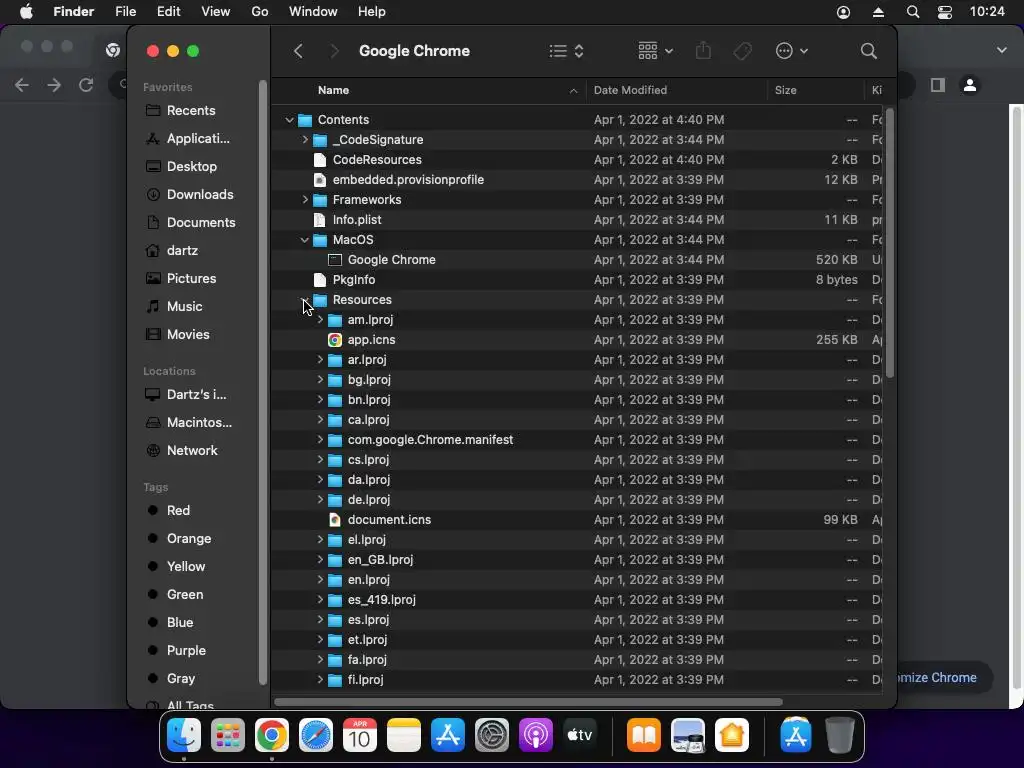Open Notes in the Dock

tap(404, 735)
